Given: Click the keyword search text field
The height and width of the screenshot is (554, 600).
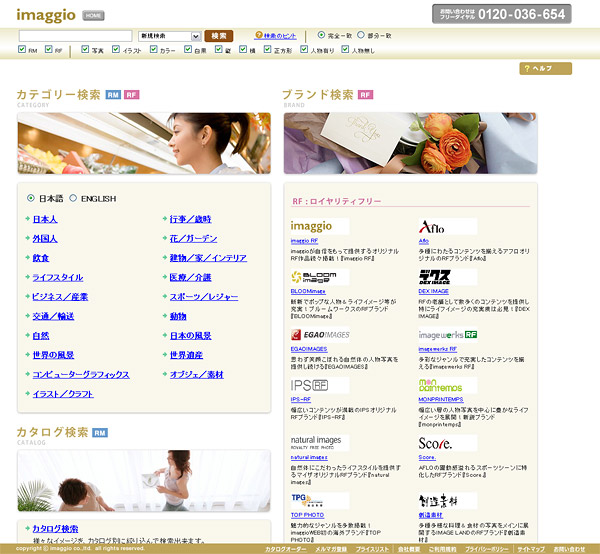Looking at the screenshot, I should pos(75,35).
